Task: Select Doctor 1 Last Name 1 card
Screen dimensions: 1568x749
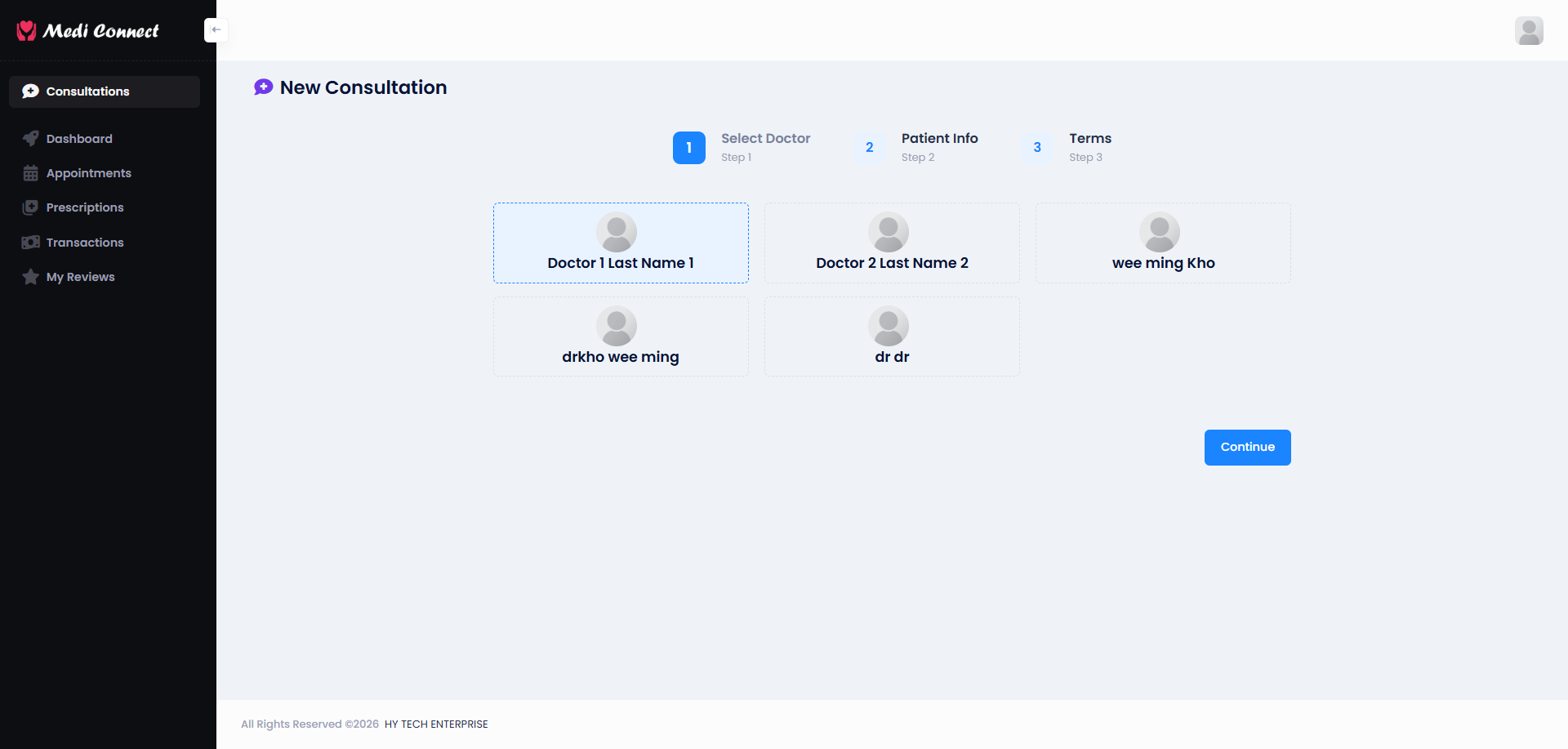Action: 621,243
